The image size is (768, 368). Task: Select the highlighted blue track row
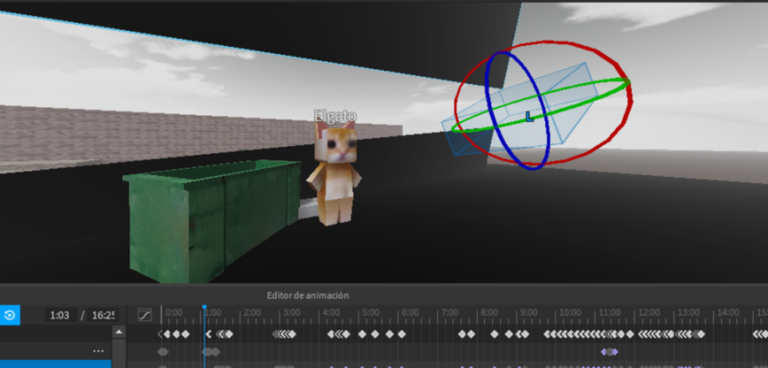pos(55,364)
